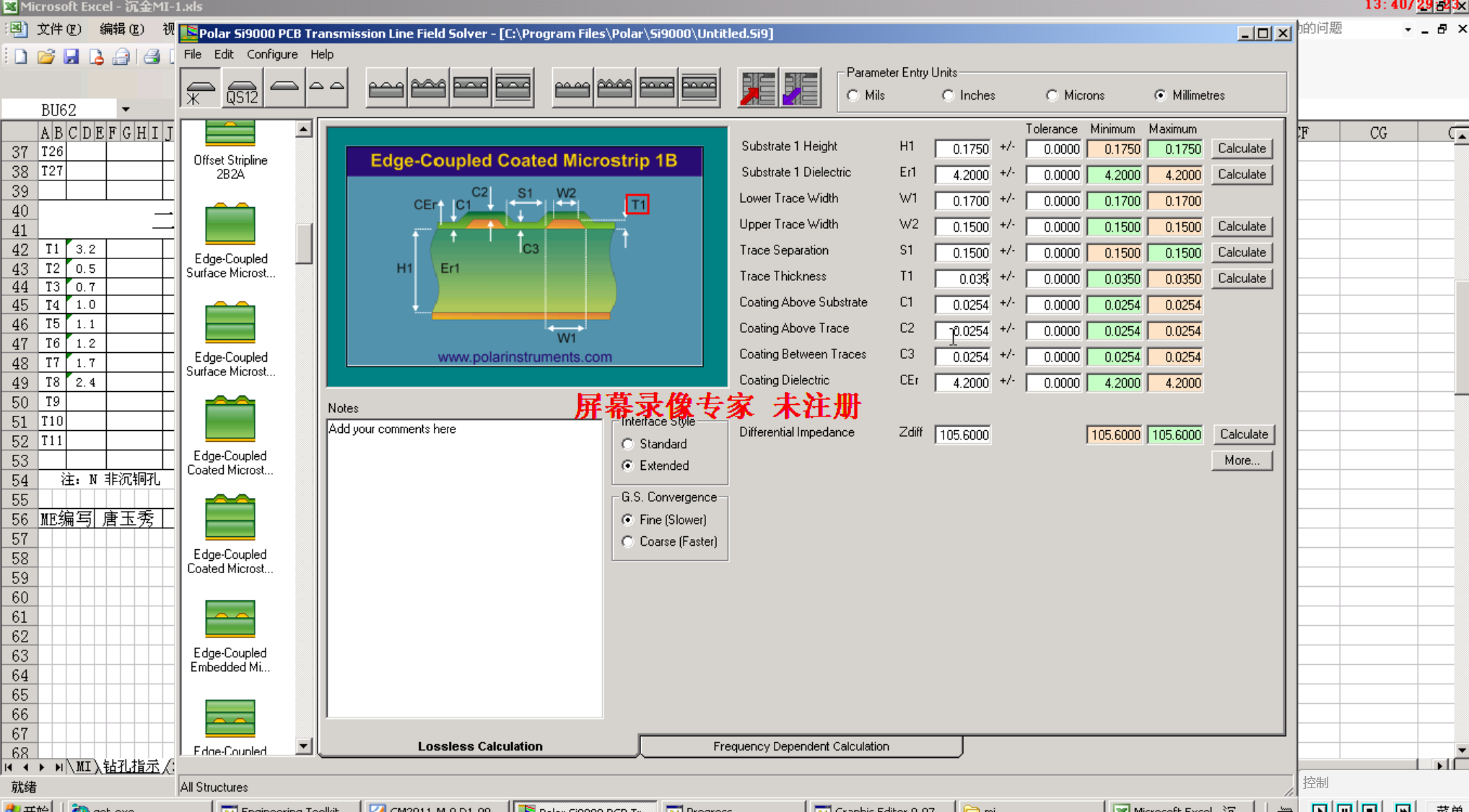Click Lower Trace Width tolerance field

coord(1053,201)
